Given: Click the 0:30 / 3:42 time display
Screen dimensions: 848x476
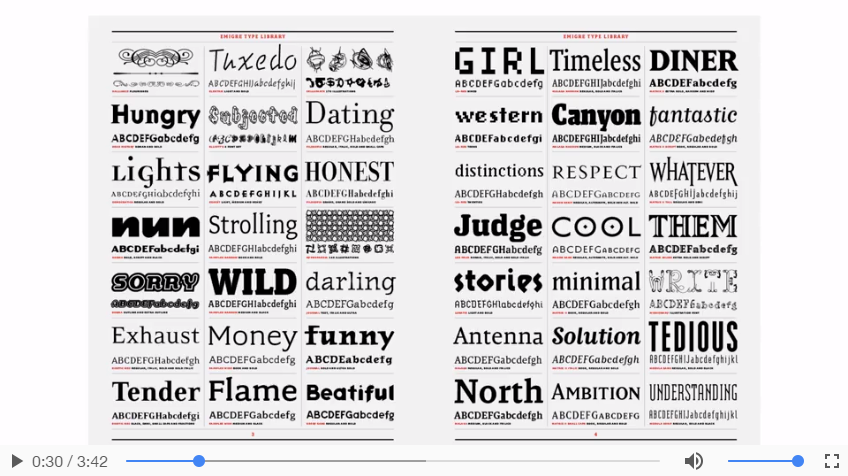Looking at the screenshot, I should click(x=70, y=461).
